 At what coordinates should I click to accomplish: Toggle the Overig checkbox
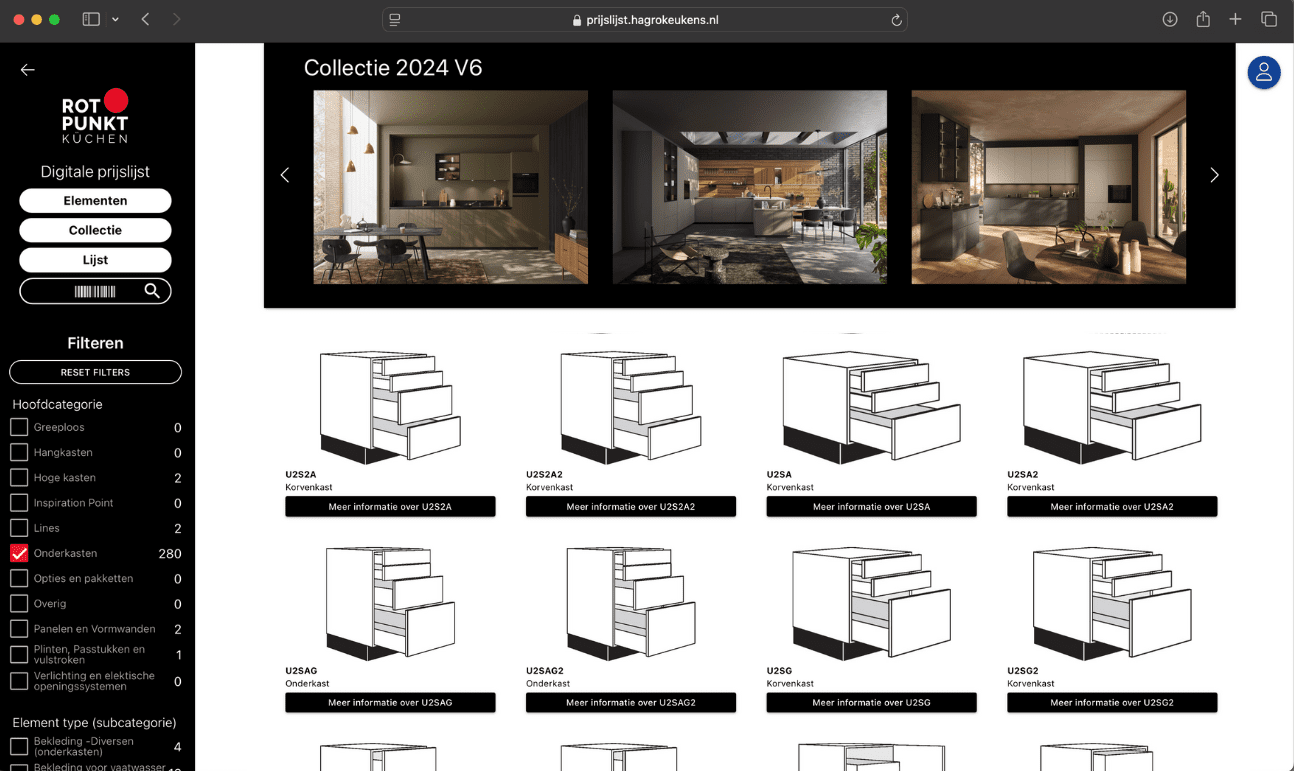pyautogui.click(x=19, y=603)
